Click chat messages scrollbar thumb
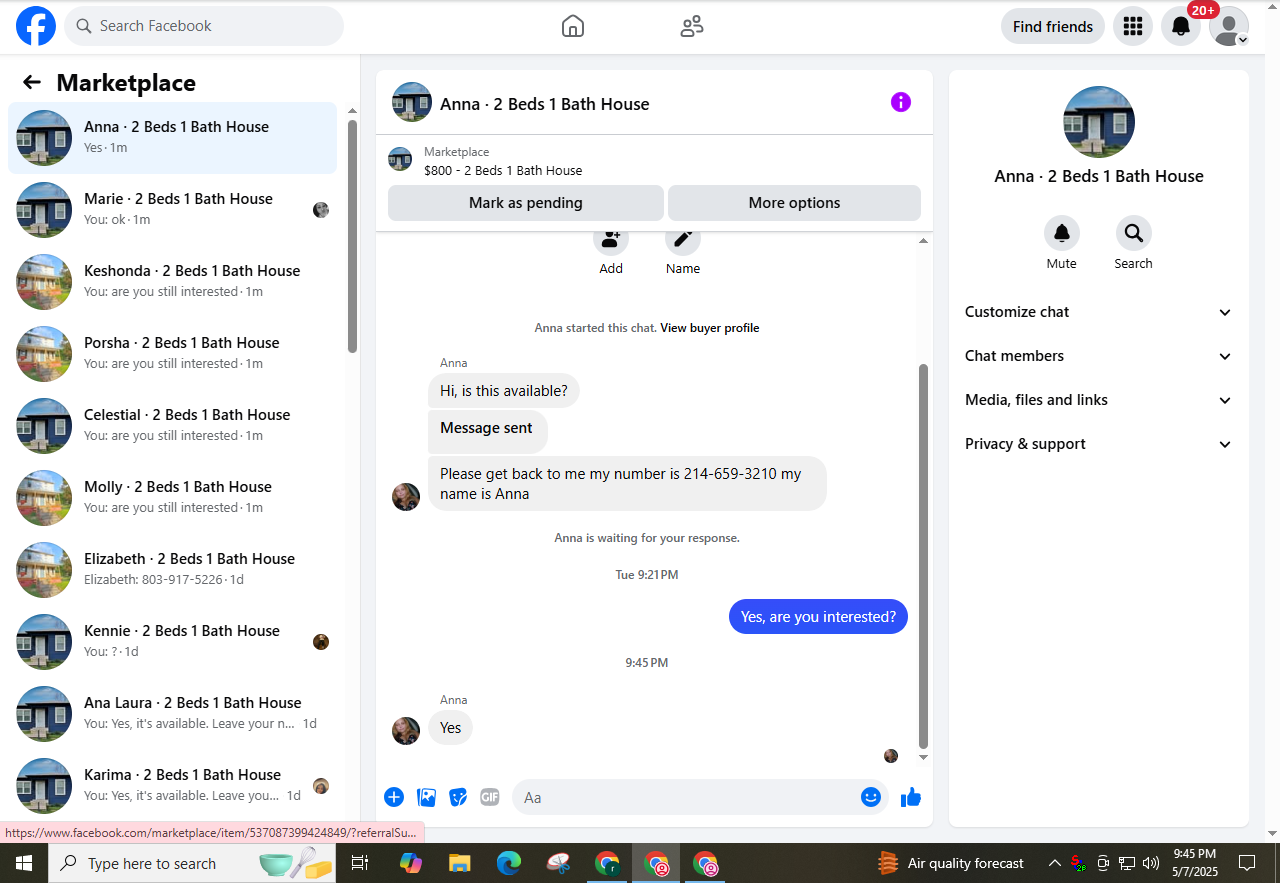This screenshot has width=1280, height=883. click(x=923, y=556)
